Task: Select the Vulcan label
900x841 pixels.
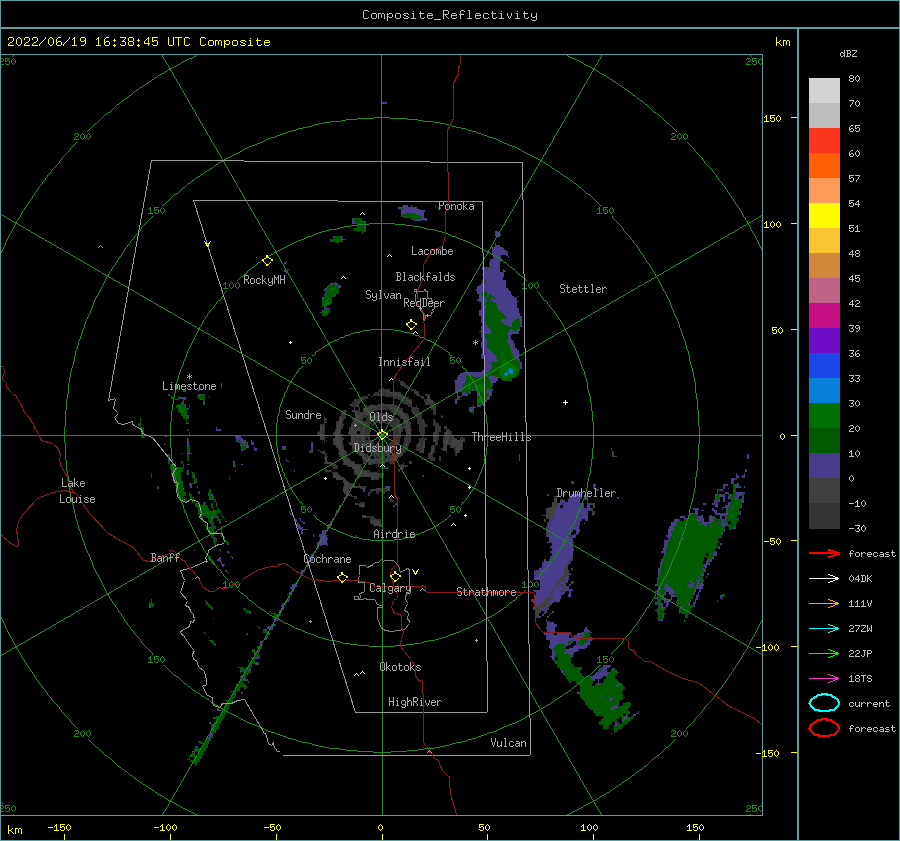Action: pyautogui.click(x=508, y=743)
